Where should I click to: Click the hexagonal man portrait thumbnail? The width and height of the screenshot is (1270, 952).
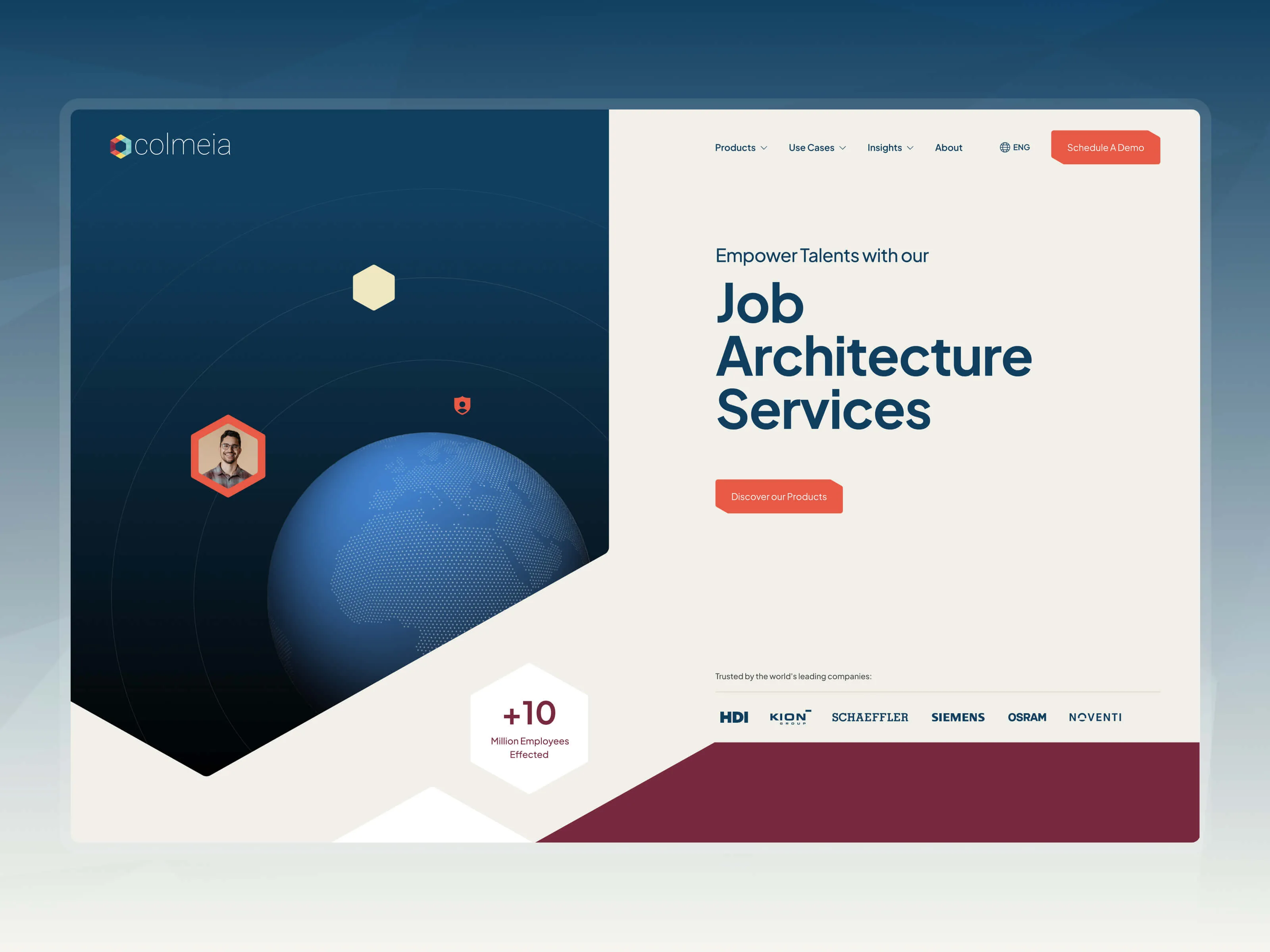228,456
